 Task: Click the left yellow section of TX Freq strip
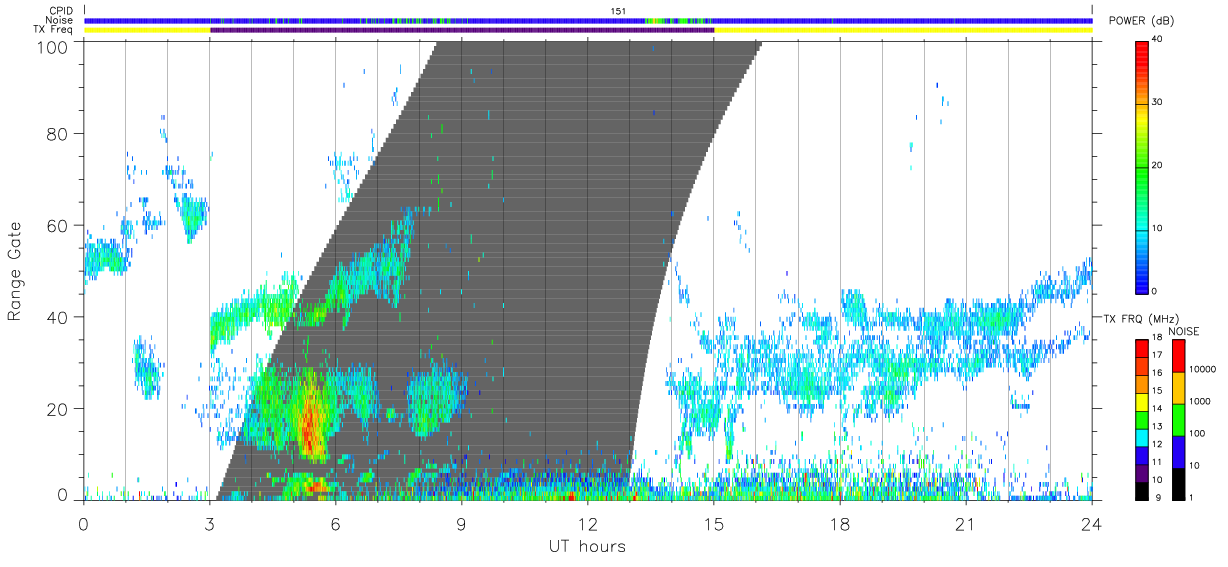[x=147, y=30]
